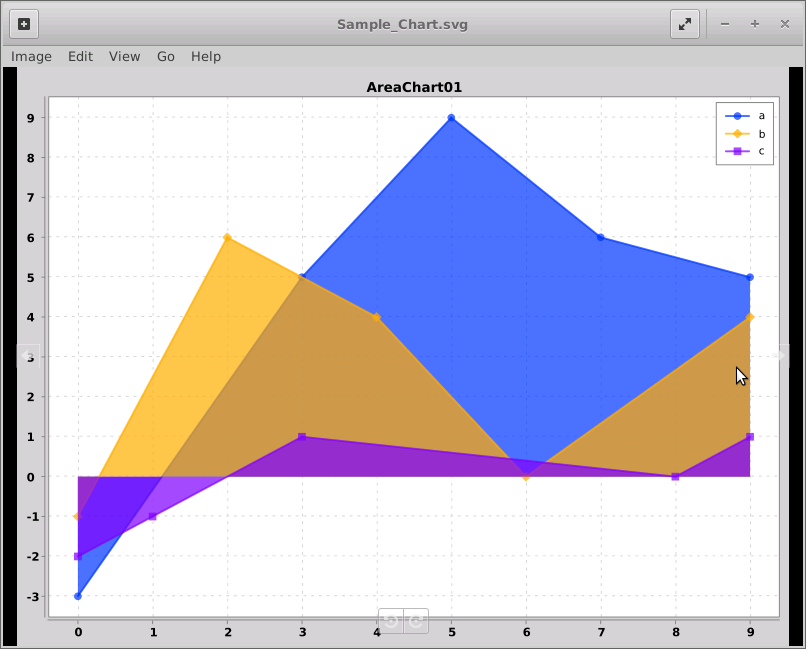This screenshot has width=806, height=649.
Task: Open the Edit menu
Action: tap(80, 57)
